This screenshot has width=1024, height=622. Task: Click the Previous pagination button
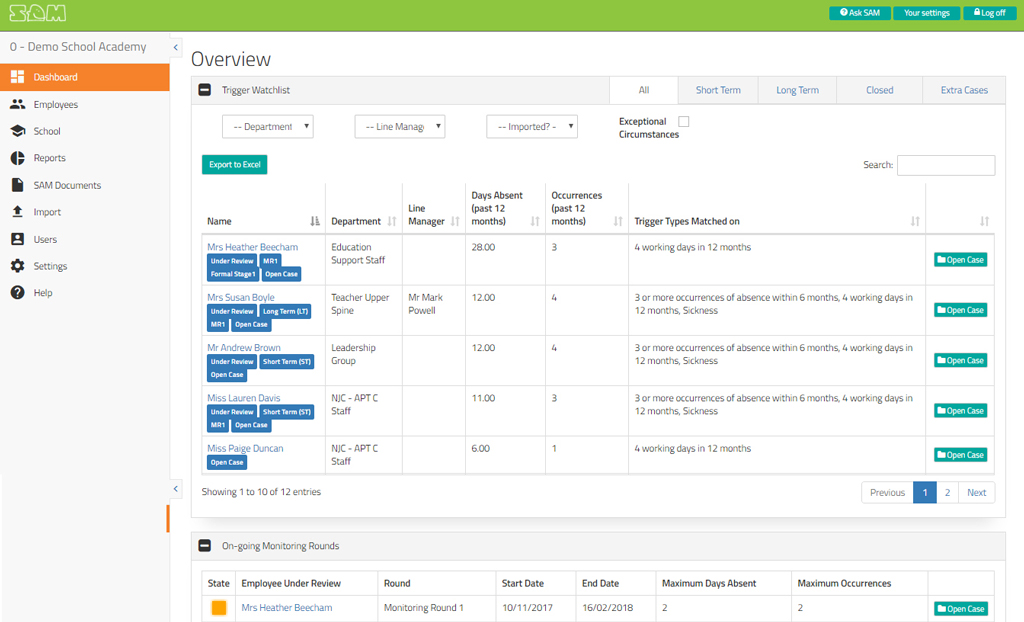click(x=888, y=493)
